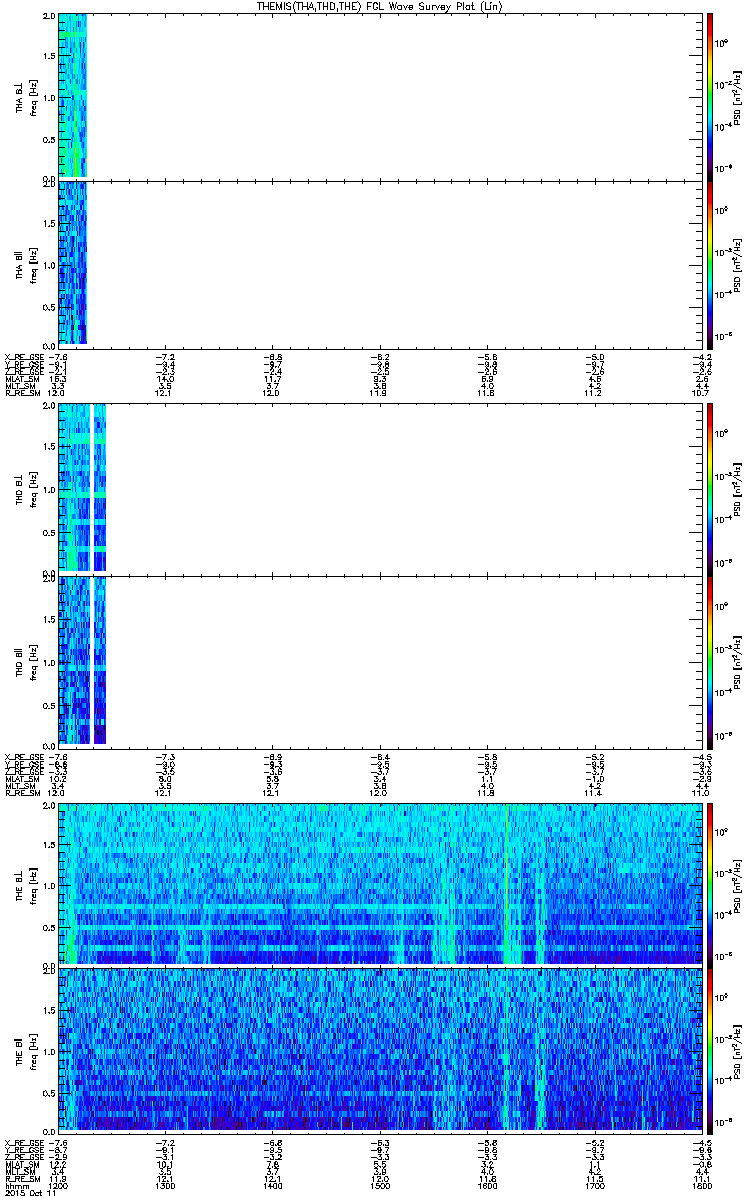Click the 'THE B∥ freq [Hz]' axis label

pos(27,1050)
